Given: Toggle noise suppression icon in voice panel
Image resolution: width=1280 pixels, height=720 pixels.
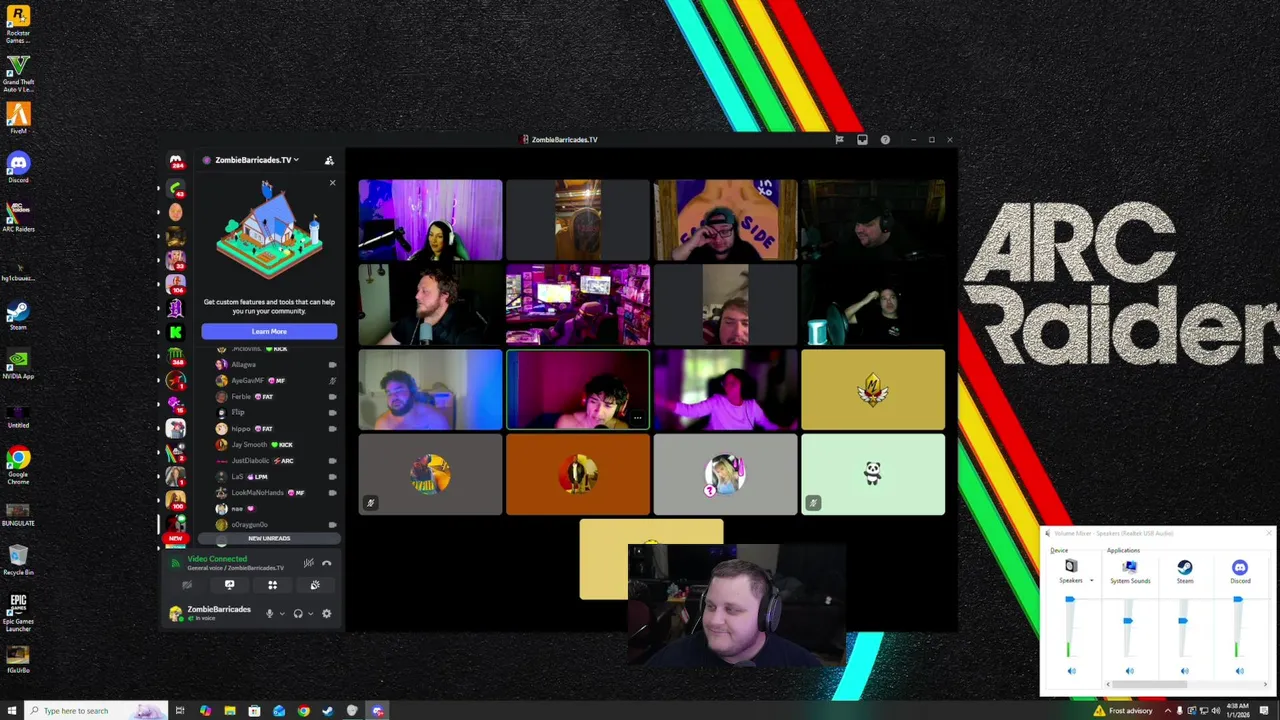Looking at the screenshot, I should point(309,563).
